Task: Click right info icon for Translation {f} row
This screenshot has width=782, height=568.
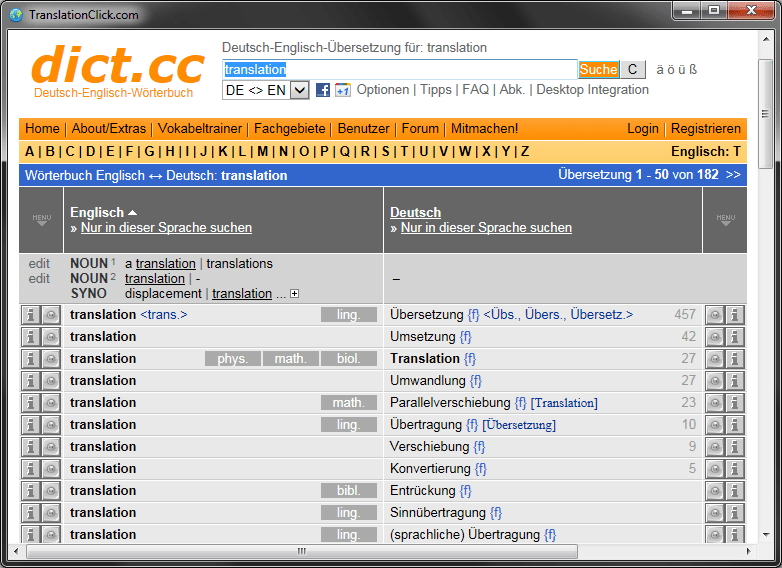Action: tap(735, 359)
